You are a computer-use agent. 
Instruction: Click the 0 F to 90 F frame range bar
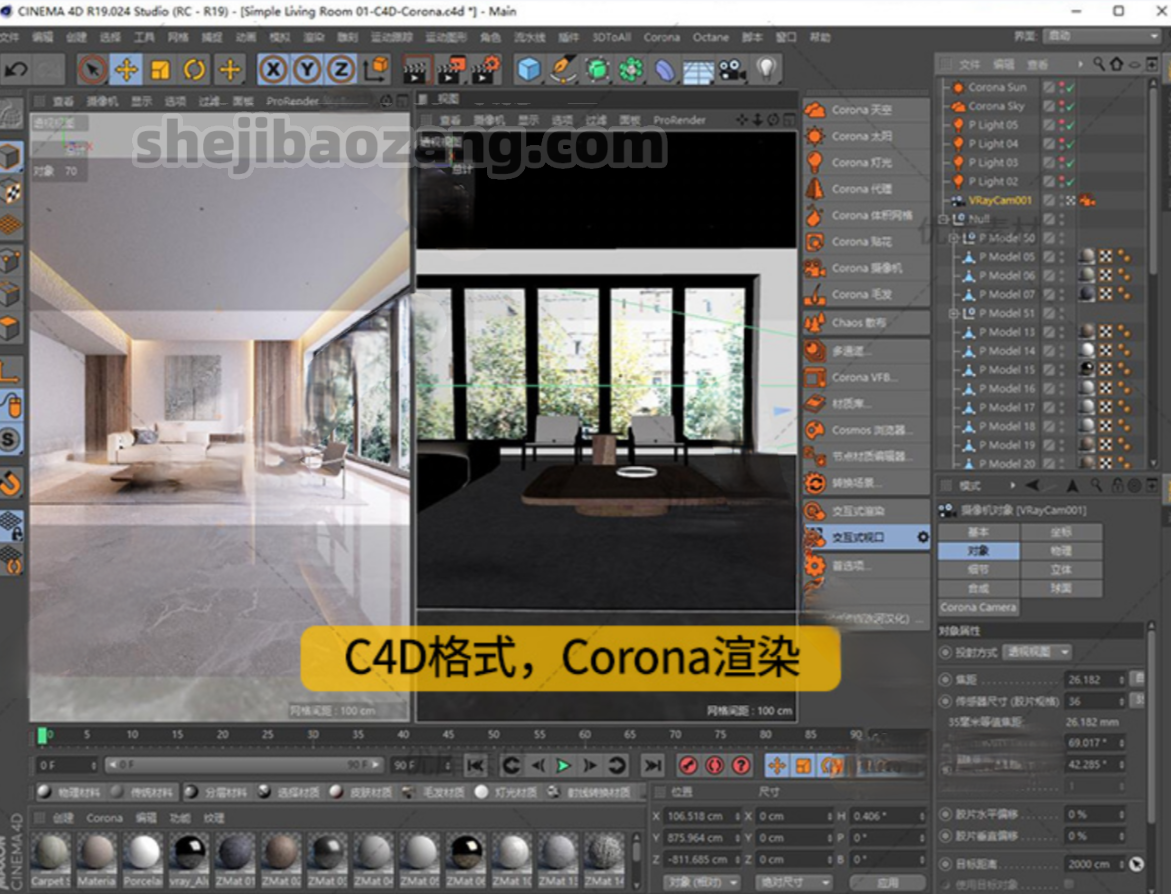click(x=244, y=765)
